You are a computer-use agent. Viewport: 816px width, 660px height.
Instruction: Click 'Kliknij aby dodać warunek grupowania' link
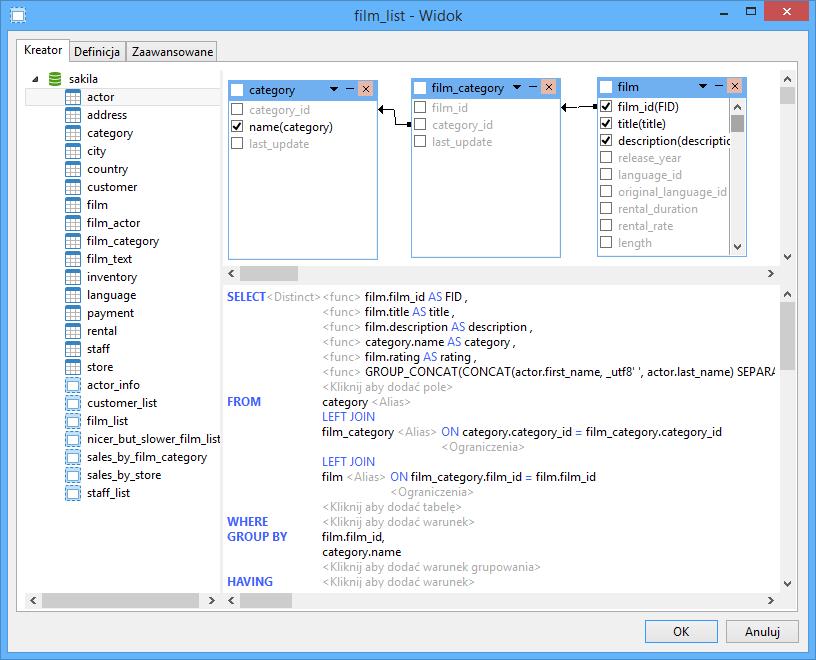(x=431, y=567)
